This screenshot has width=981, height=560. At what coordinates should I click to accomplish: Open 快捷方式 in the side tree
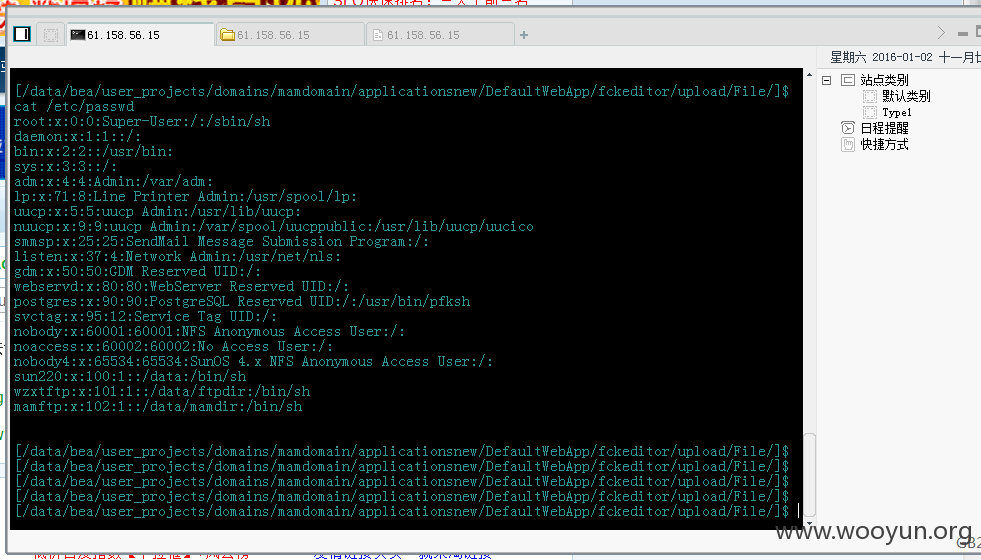pos(884,145)
